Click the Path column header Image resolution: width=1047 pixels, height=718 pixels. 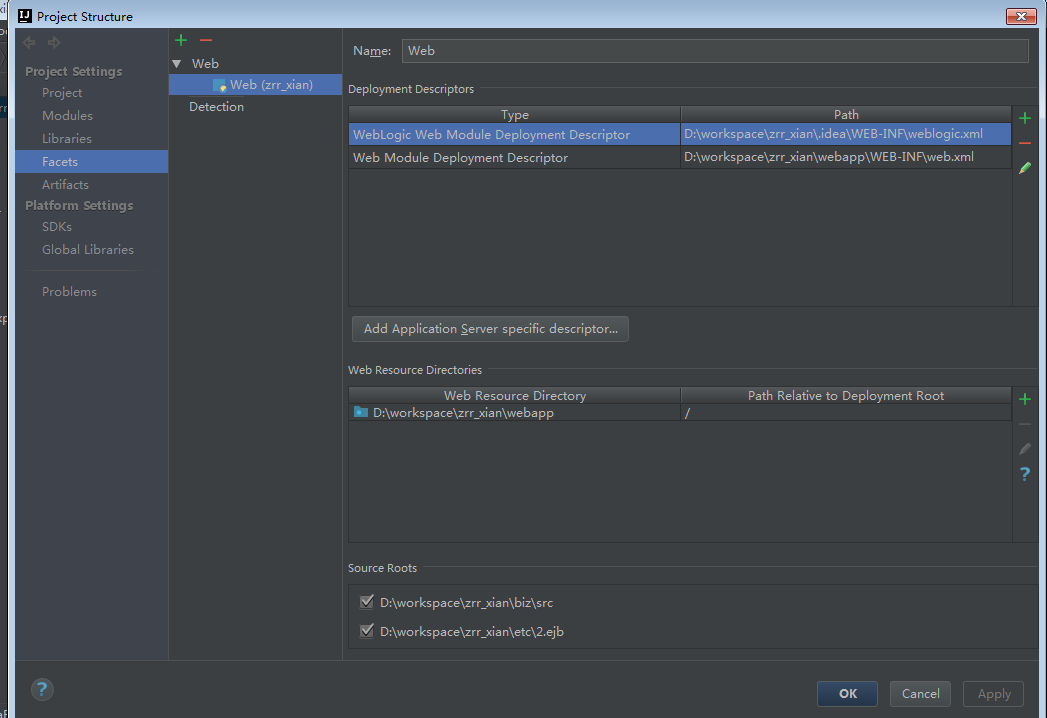point(845,114)
